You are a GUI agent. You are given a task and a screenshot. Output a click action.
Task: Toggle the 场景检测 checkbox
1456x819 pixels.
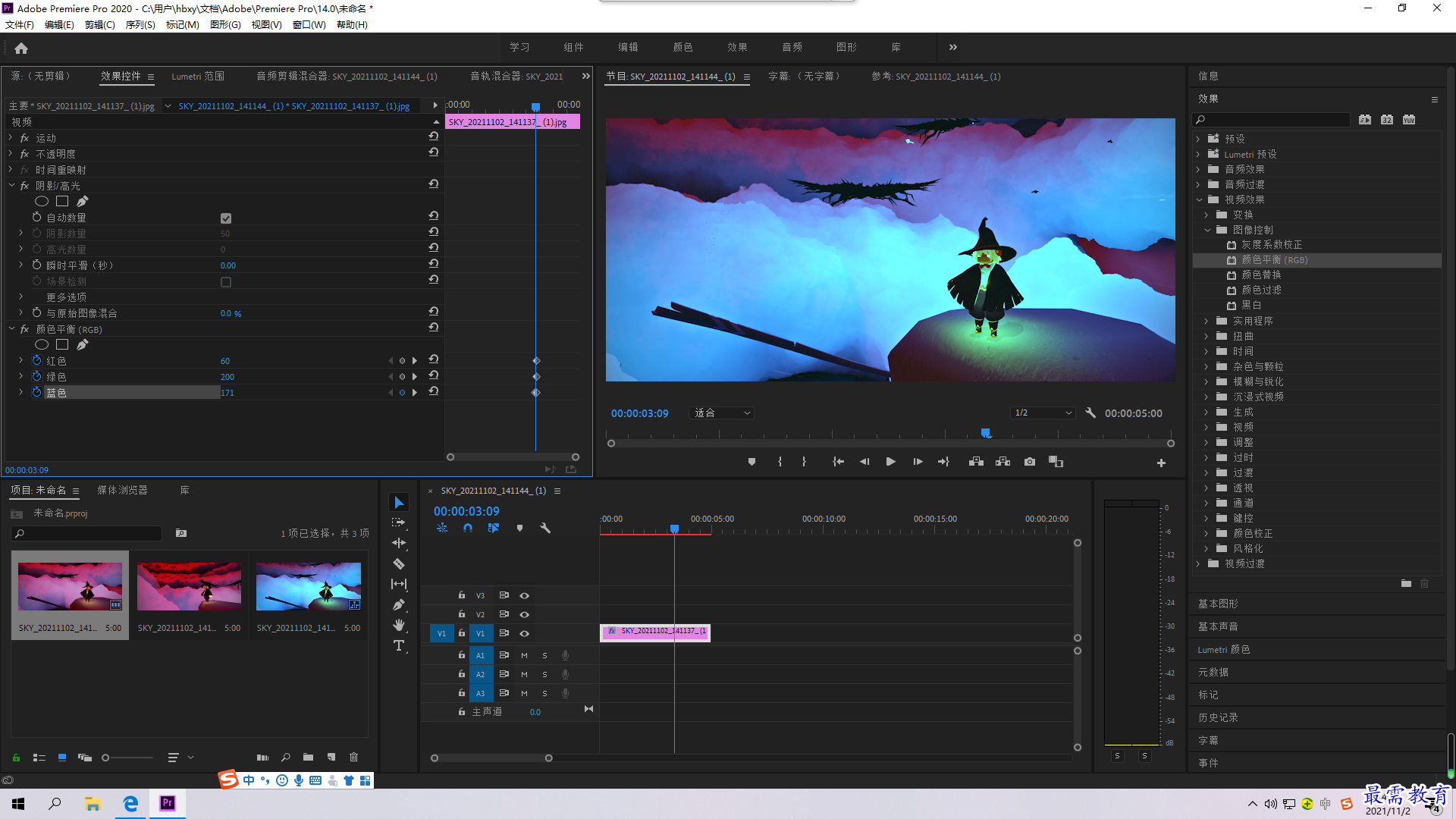click(x=226, y=282)
